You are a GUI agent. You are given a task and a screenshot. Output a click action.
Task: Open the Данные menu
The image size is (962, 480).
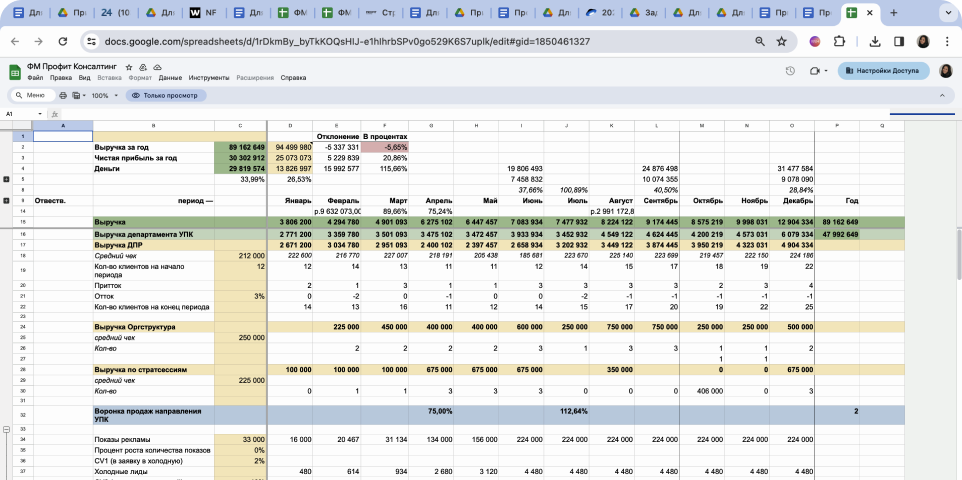pyautogui.click(x=170, y=78)
